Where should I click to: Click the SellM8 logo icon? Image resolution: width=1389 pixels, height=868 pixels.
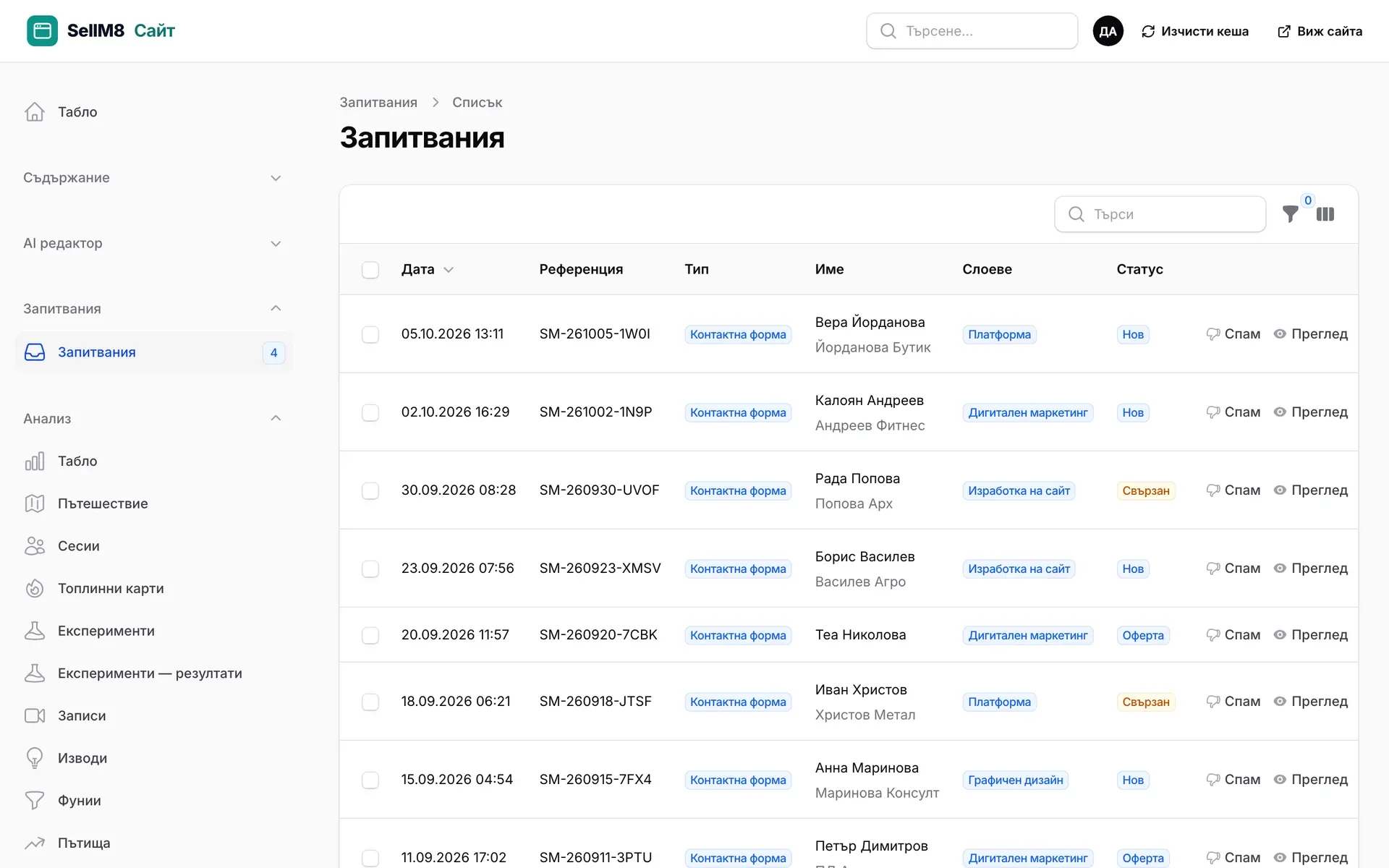tap(42, 31)
